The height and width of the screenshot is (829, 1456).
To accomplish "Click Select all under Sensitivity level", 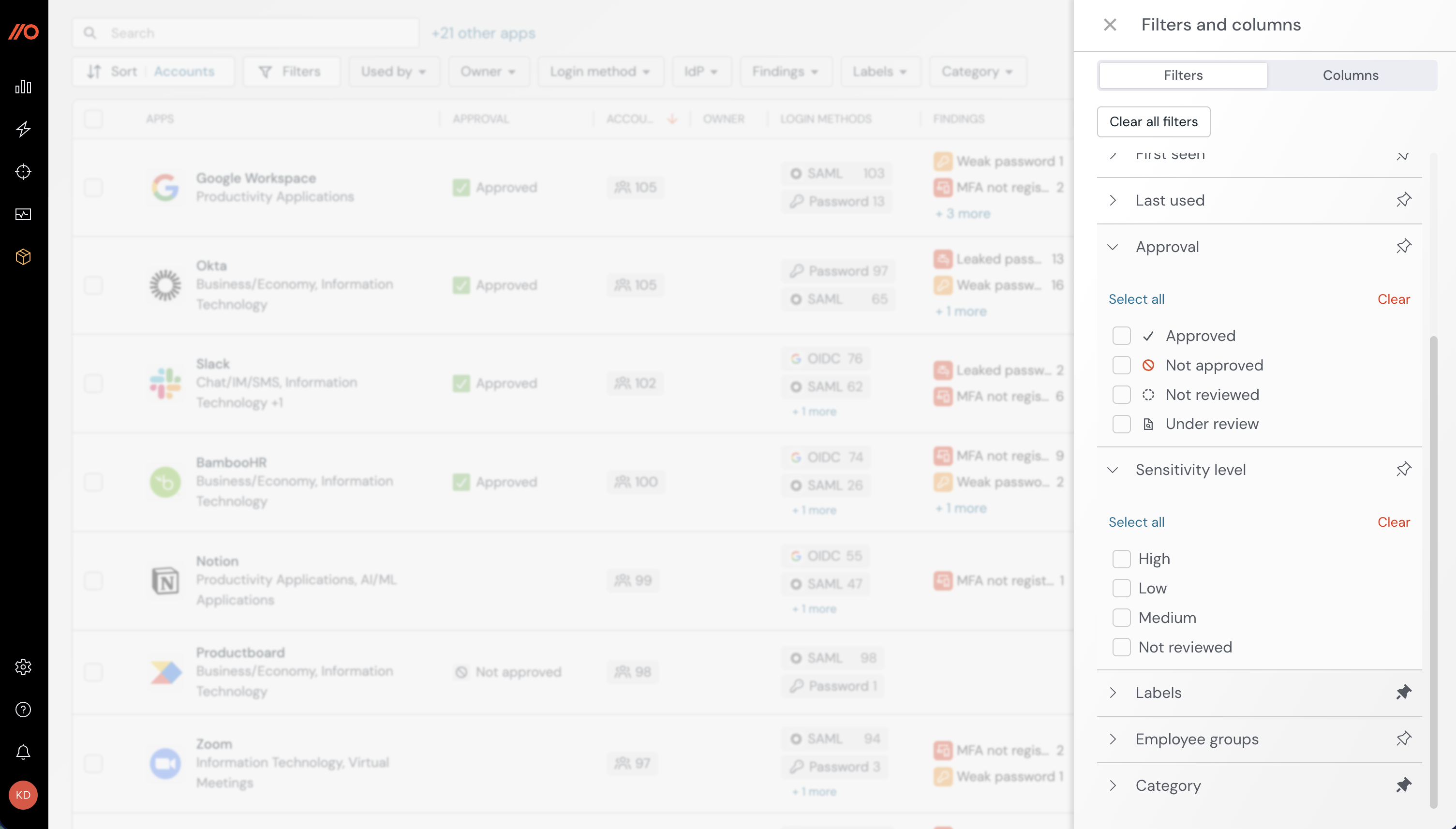I will (x=1136, y=522).
